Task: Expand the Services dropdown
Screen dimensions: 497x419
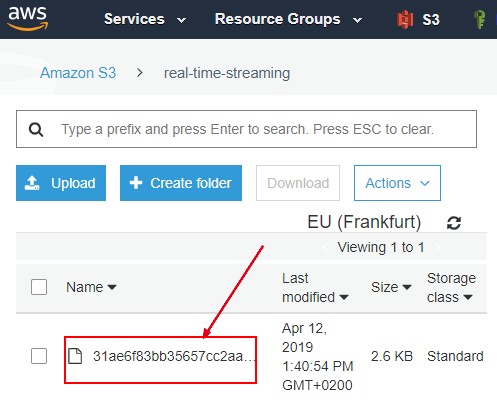Action: tap(145, 19)
